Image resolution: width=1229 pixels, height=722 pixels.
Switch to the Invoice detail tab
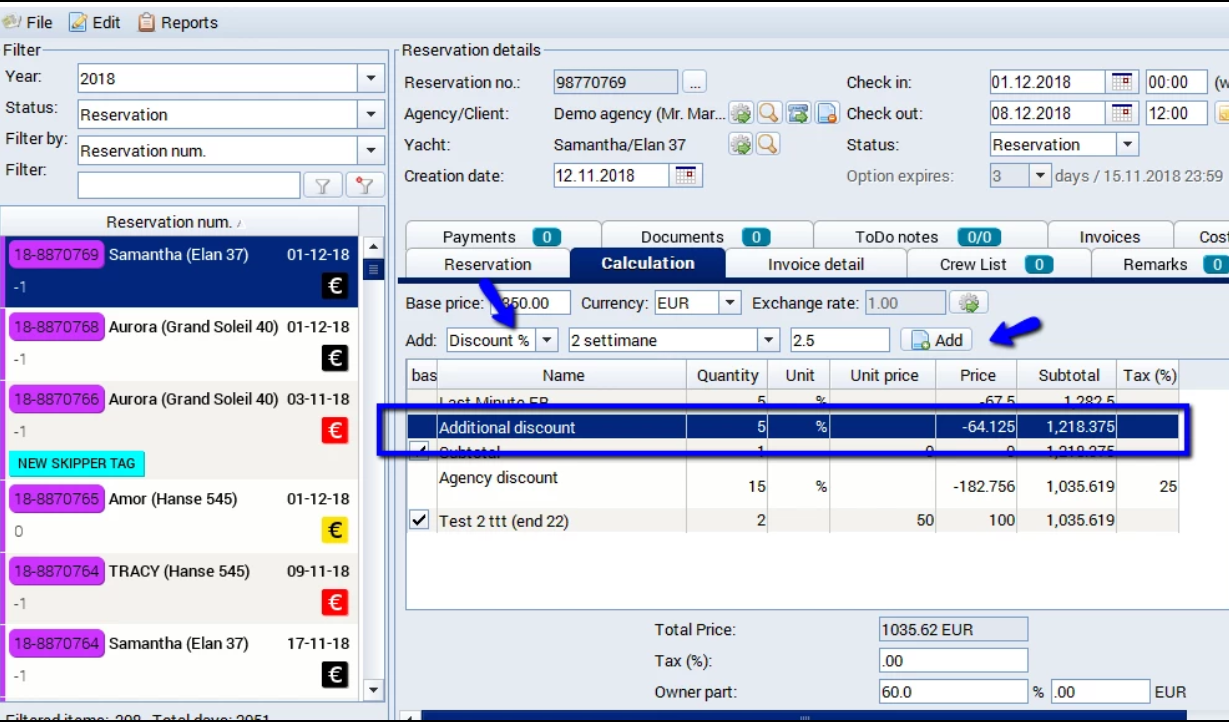point(816,264)
